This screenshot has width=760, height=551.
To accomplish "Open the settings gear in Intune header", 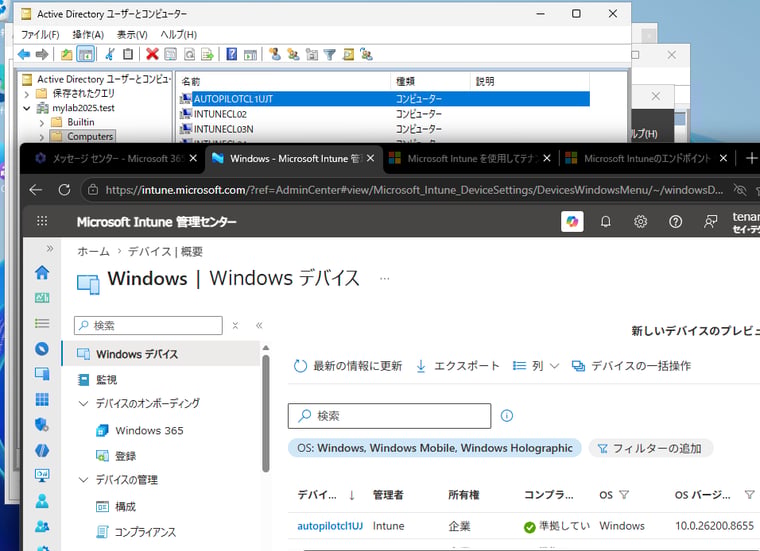I will 640,221.
